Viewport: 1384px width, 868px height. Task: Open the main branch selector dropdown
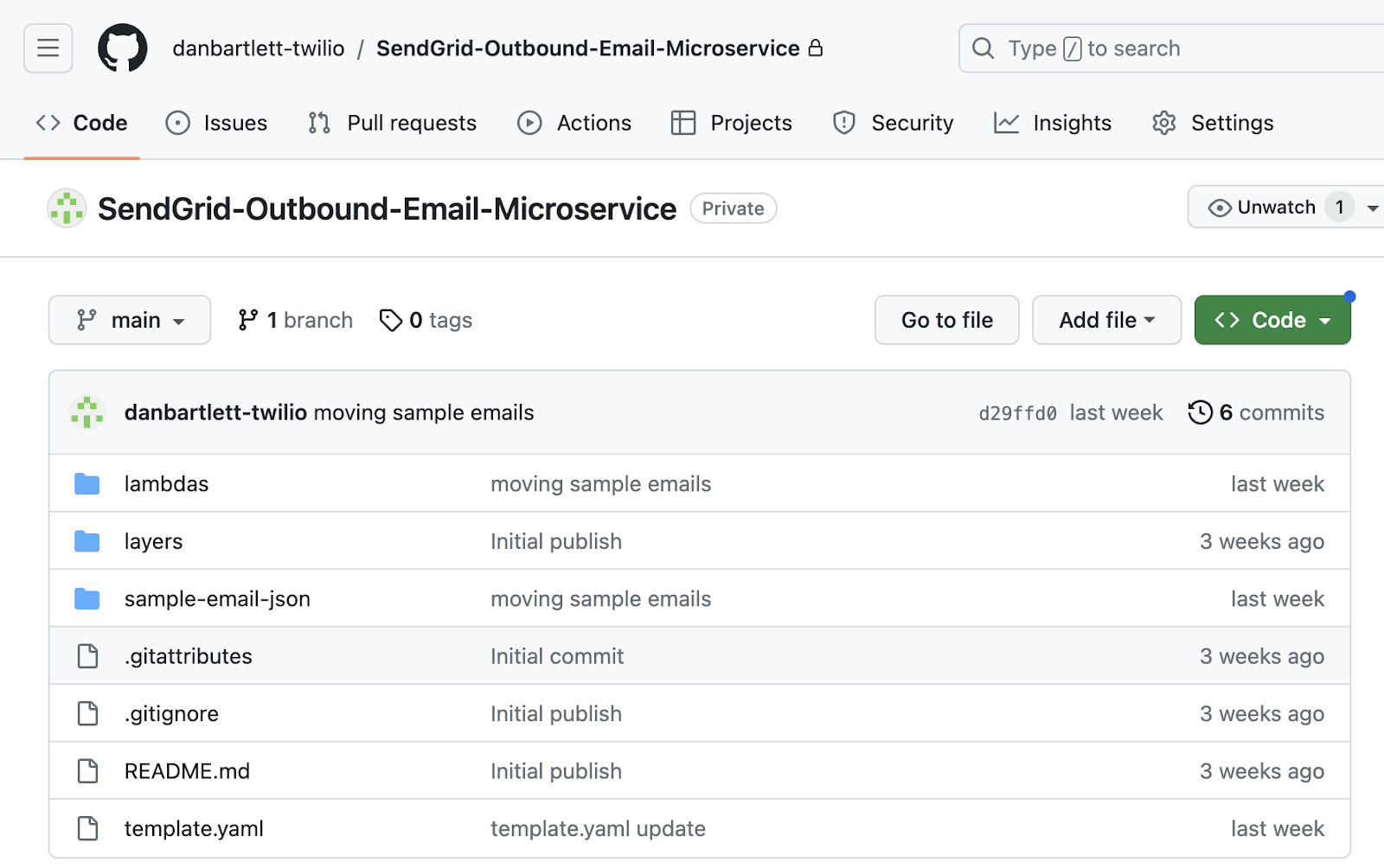click(x=130, y=320)
